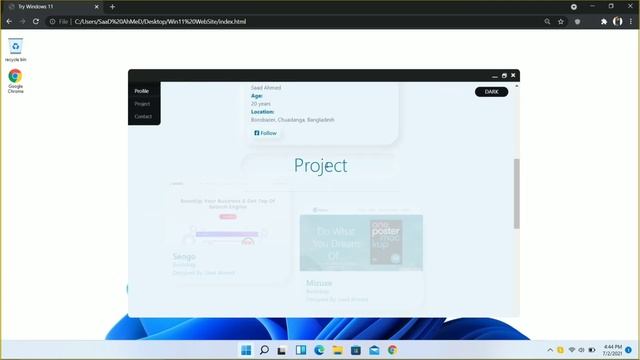The width and height of the screenshot is (640, 360).
Task: Select Contact in the side menu
Action: point(143,116)
